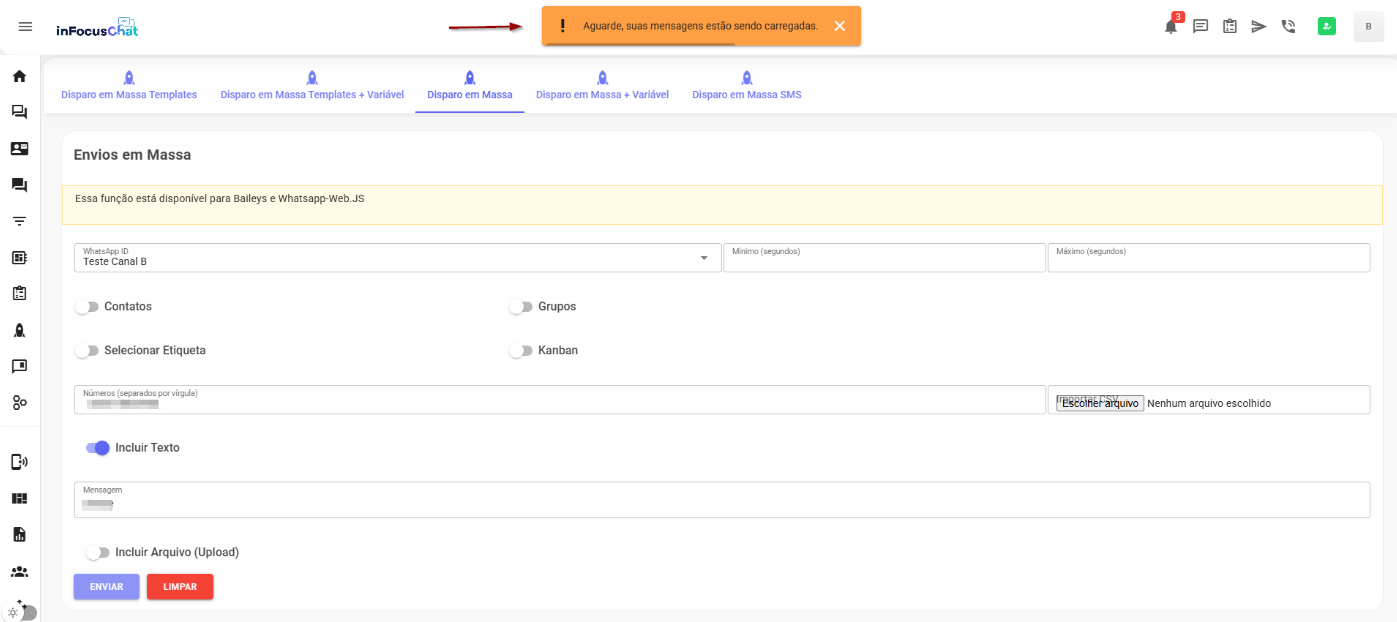Viewport: 1397px width, 622px height.
Task: Click the green user status icon
Action: (x=1327, y=27)
